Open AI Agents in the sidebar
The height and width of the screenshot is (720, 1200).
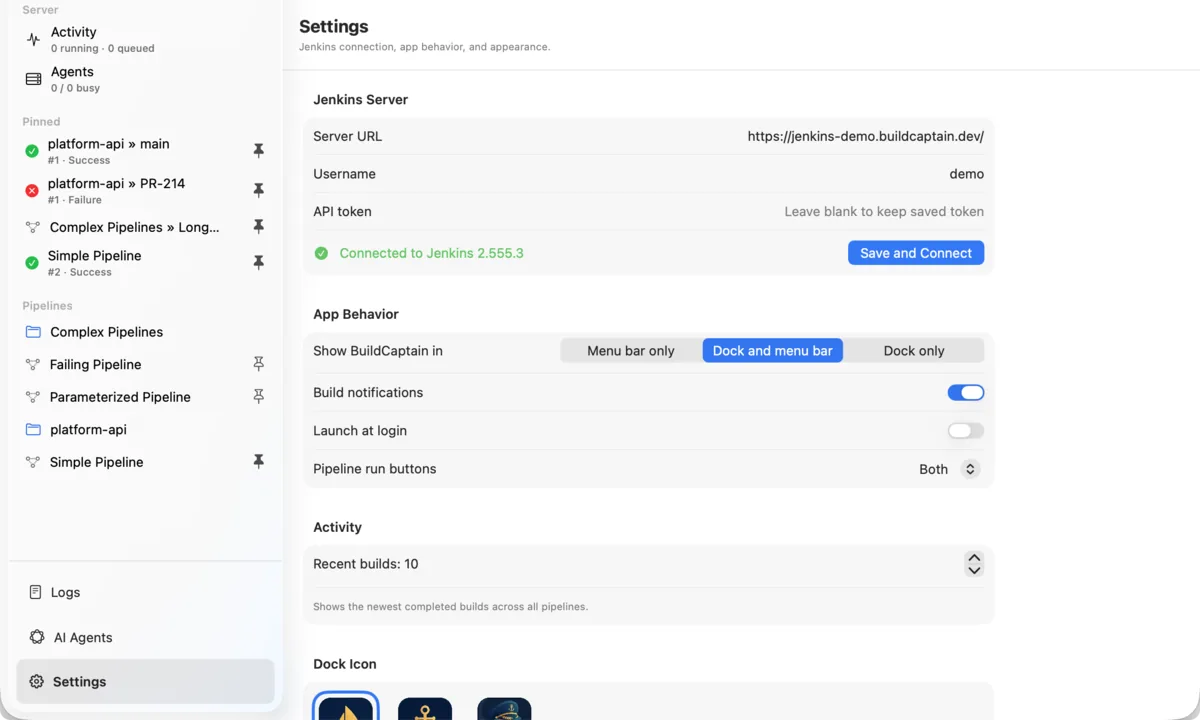click(x=145, y=637)
